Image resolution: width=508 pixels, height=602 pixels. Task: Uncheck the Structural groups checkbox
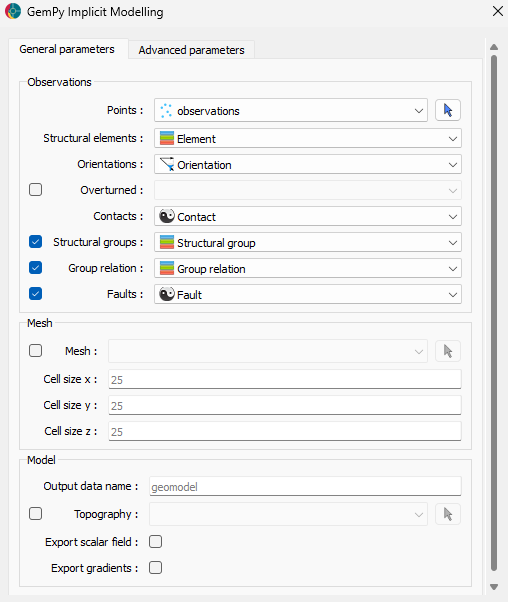point(35,242)
